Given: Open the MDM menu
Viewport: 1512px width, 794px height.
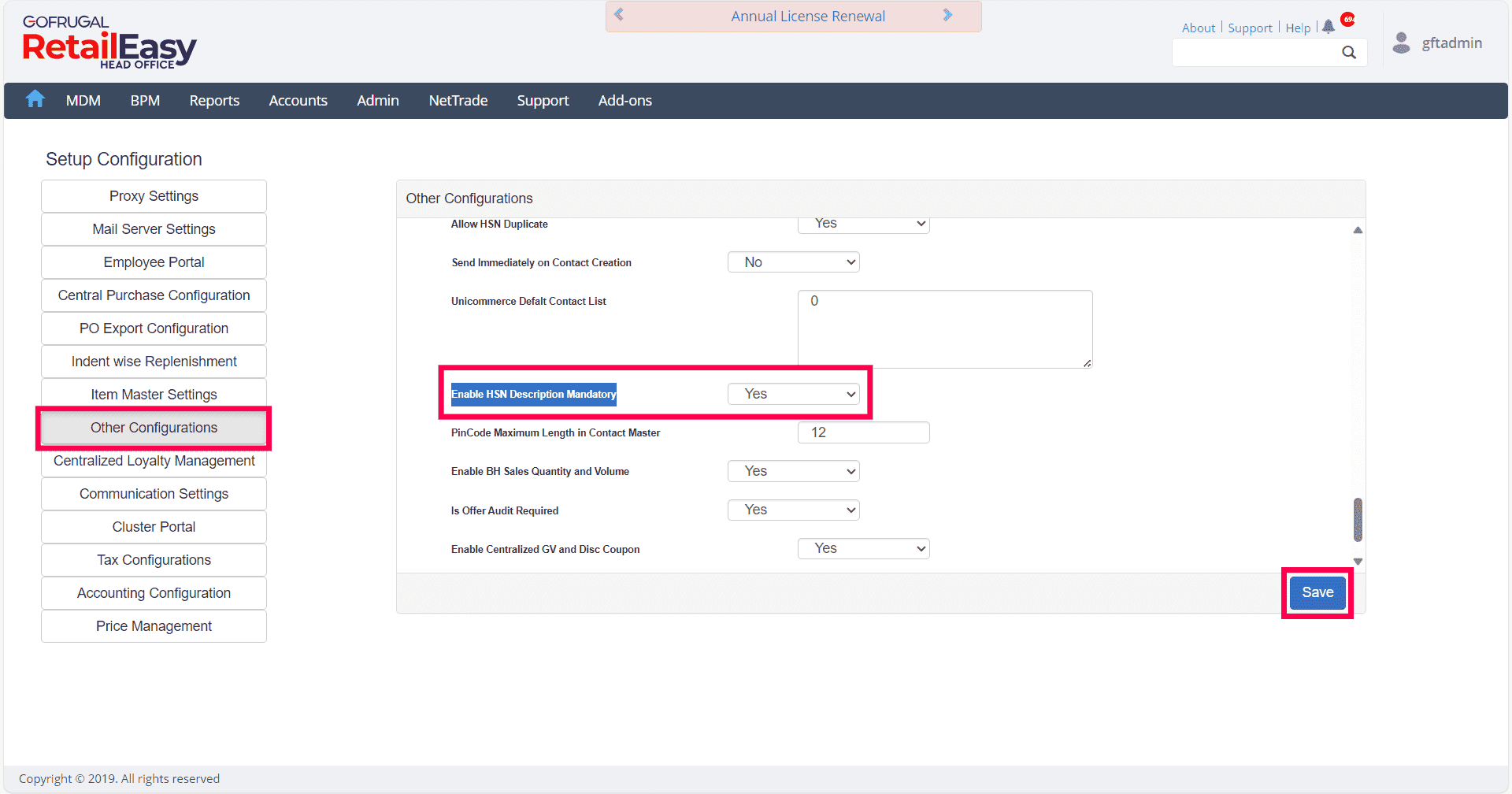Looking at the screenshot, I should click(83, 101).
